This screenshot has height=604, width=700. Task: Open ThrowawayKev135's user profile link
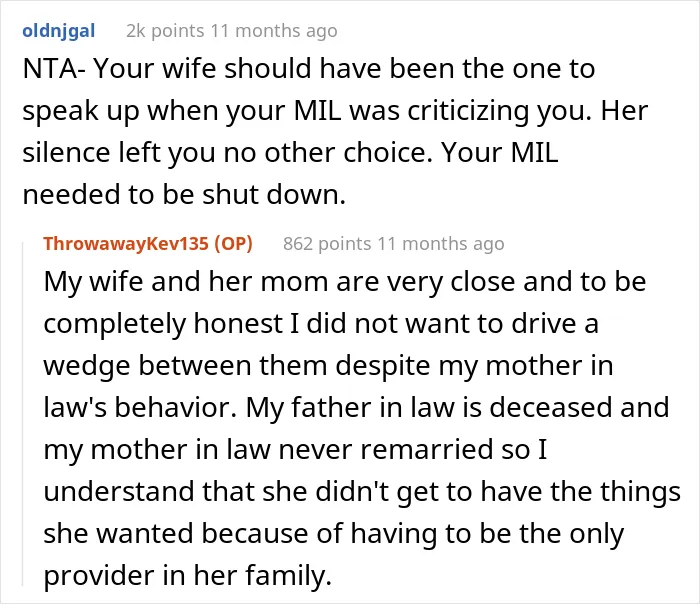tap(126, 244)
